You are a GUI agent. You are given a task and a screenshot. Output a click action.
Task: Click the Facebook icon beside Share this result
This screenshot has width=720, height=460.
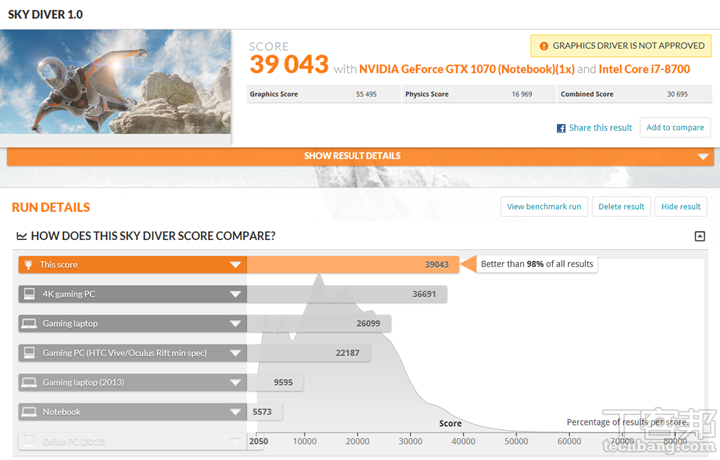click(x=562, y=128)
